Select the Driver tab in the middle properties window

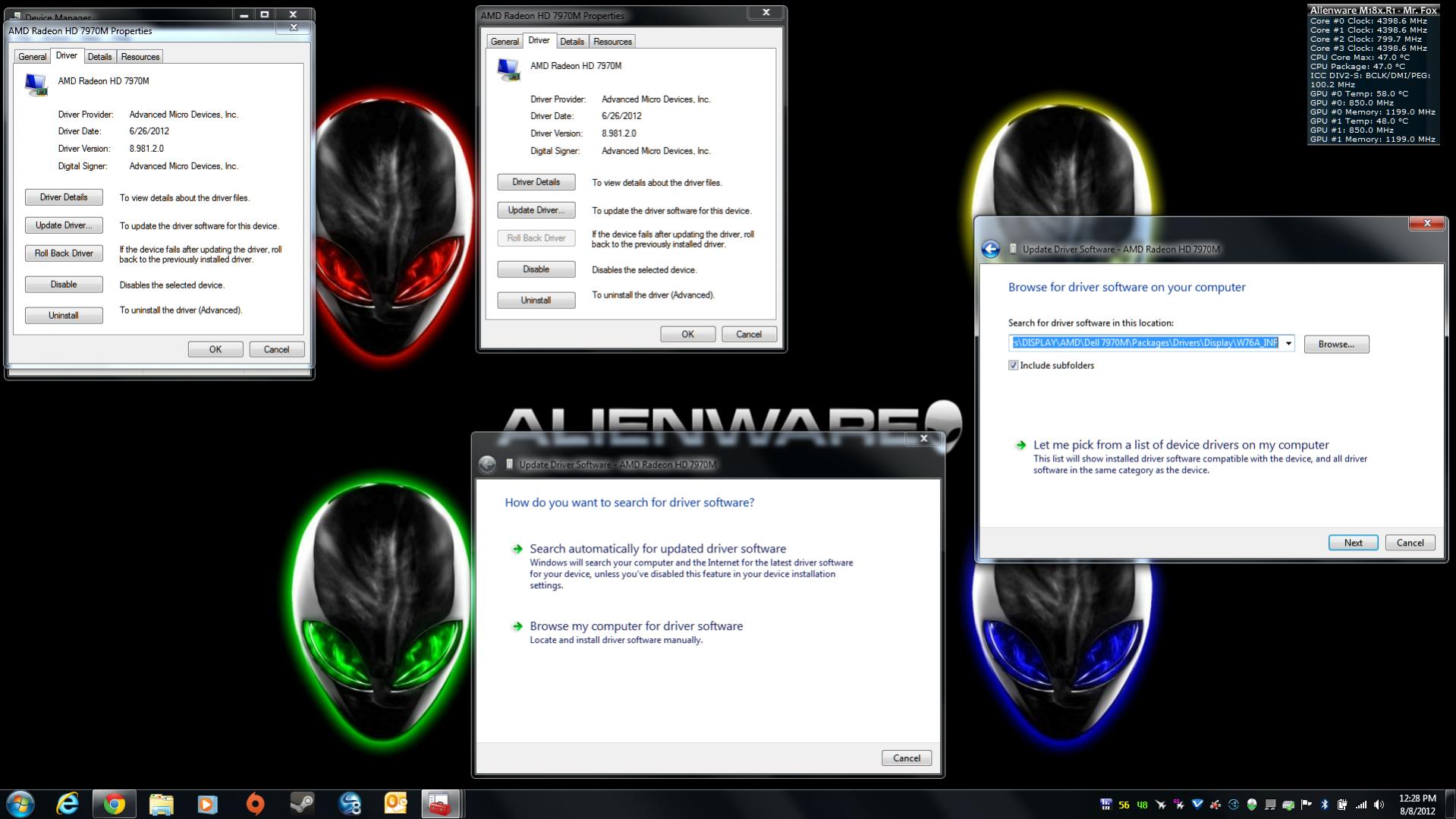(539, 40)
